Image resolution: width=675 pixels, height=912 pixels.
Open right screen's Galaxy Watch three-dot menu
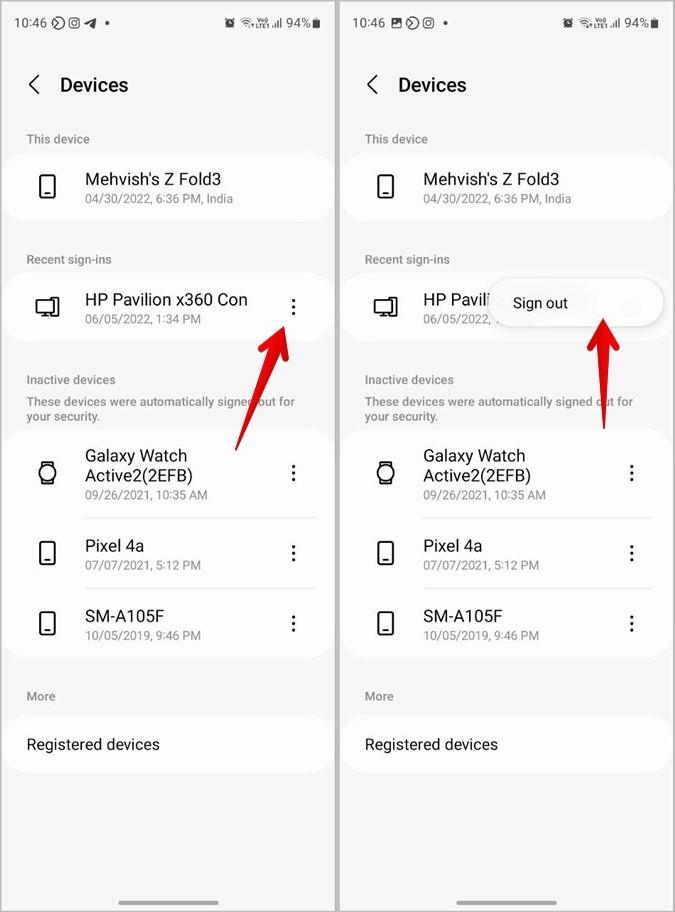631,473
